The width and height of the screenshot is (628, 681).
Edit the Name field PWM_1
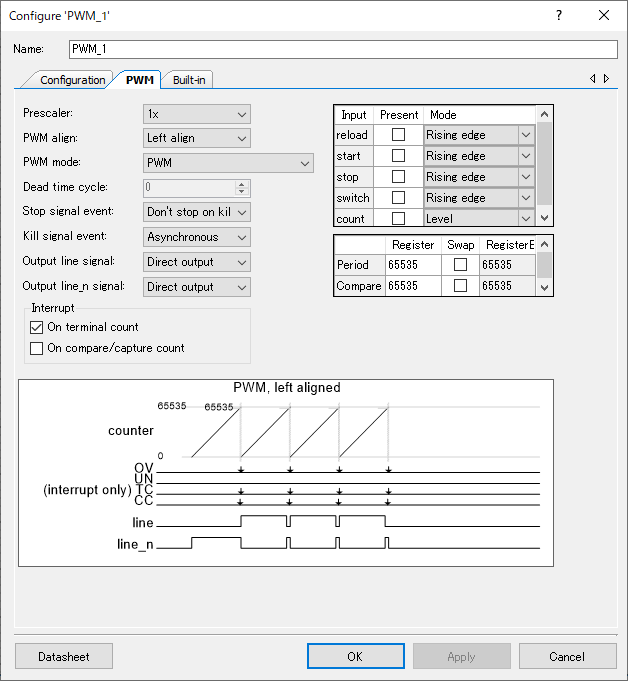(343, 49)
